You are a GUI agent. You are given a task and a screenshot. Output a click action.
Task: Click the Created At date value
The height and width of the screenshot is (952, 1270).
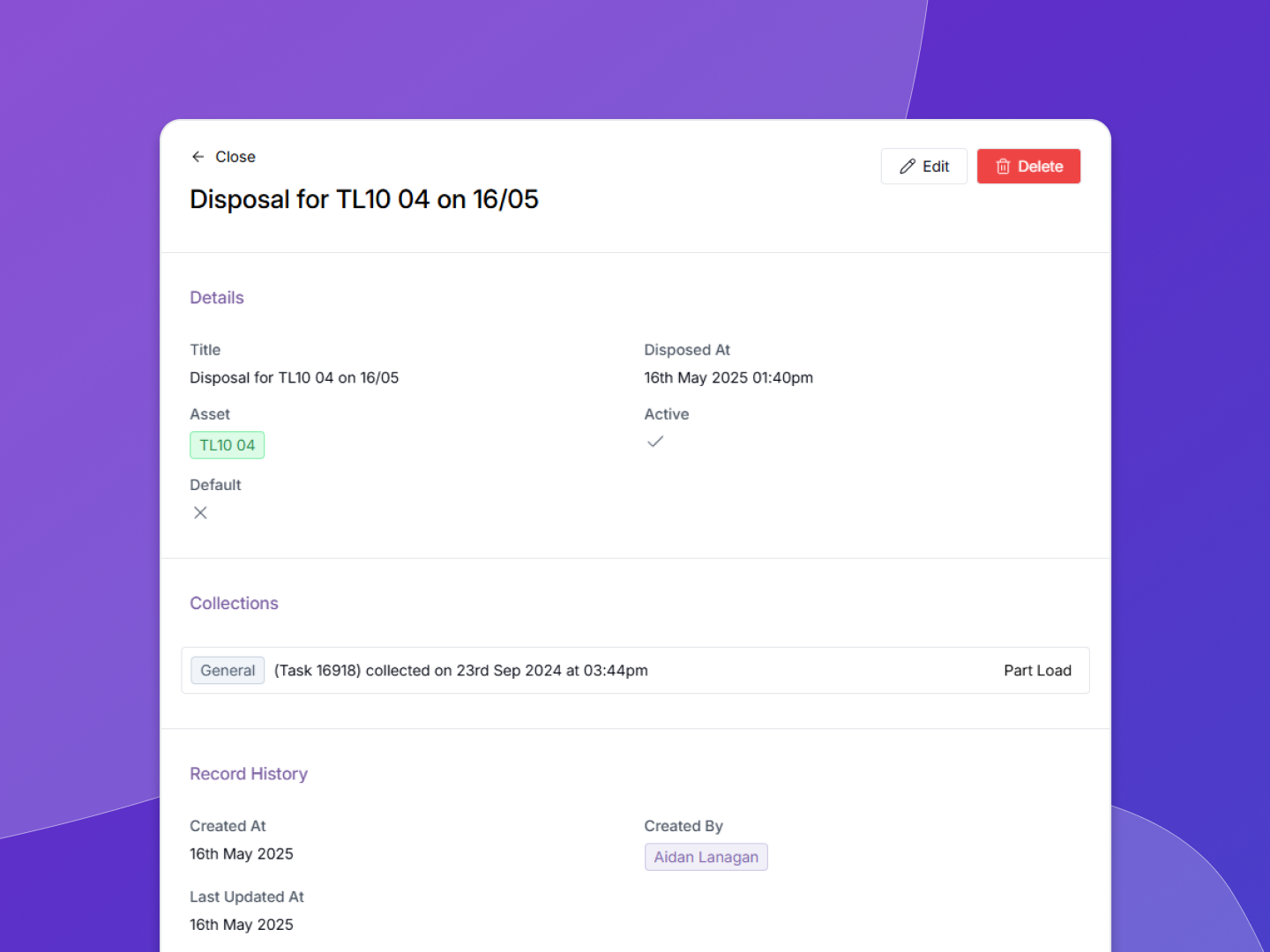[x=241, y=854]
